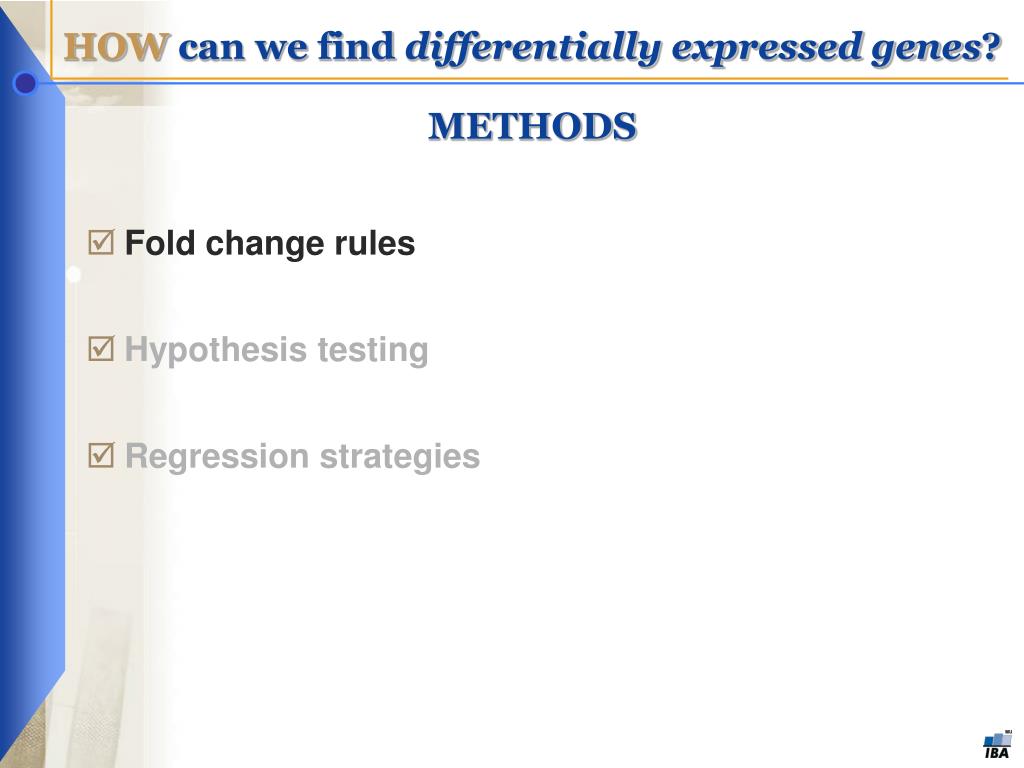The image size is (1024, 768).
Task: Click the IBA logo in the corner
Action: click(x=997, y=744)
